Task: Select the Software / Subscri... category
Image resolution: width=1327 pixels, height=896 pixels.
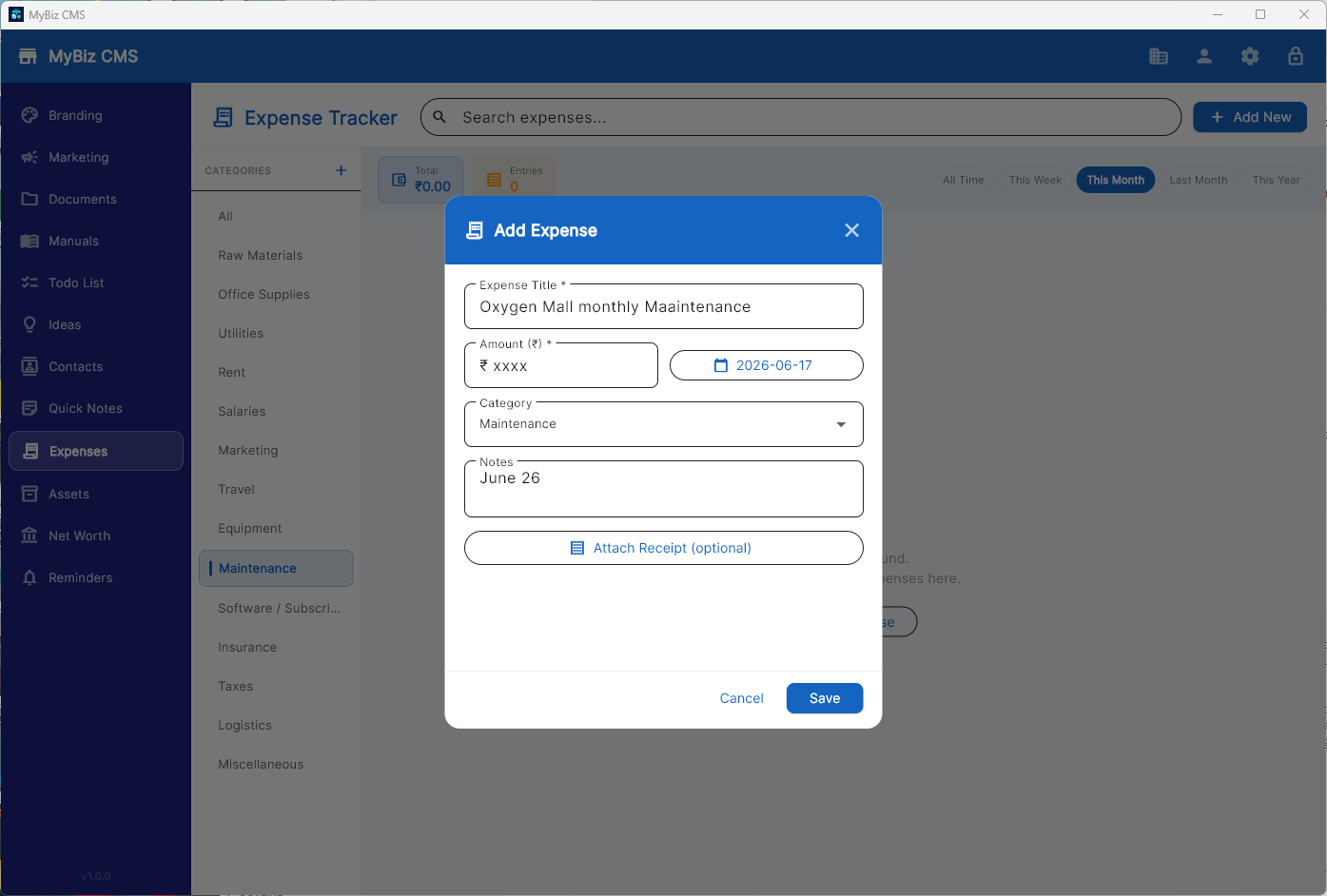Action: 276,608
